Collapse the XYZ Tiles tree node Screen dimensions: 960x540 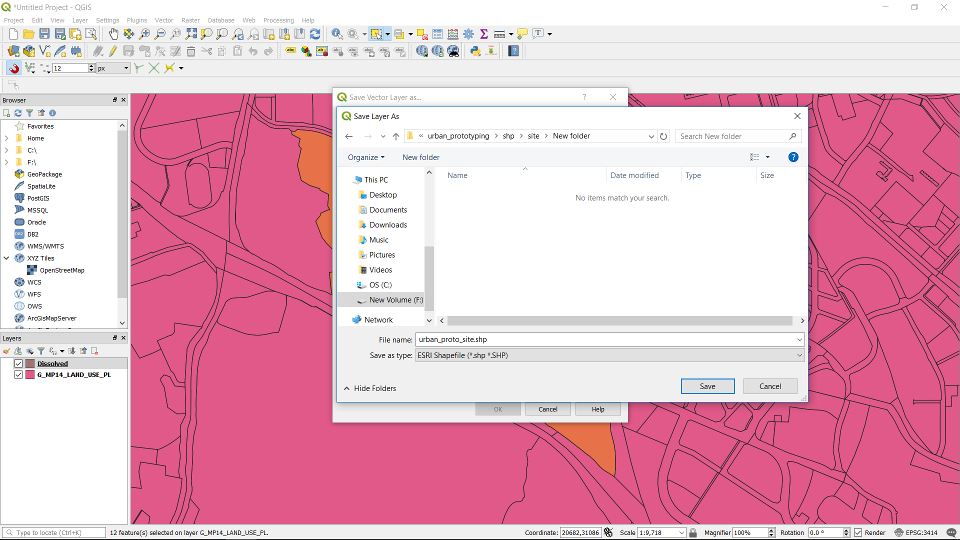[x=6, y=258]
